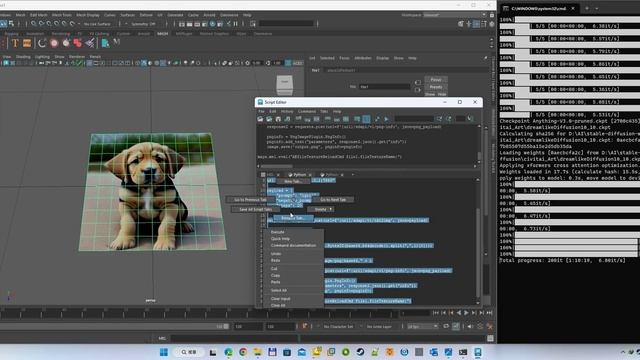Add a new Script Editor tab with plus
This screenshot has height=360, width=640.
353,175
